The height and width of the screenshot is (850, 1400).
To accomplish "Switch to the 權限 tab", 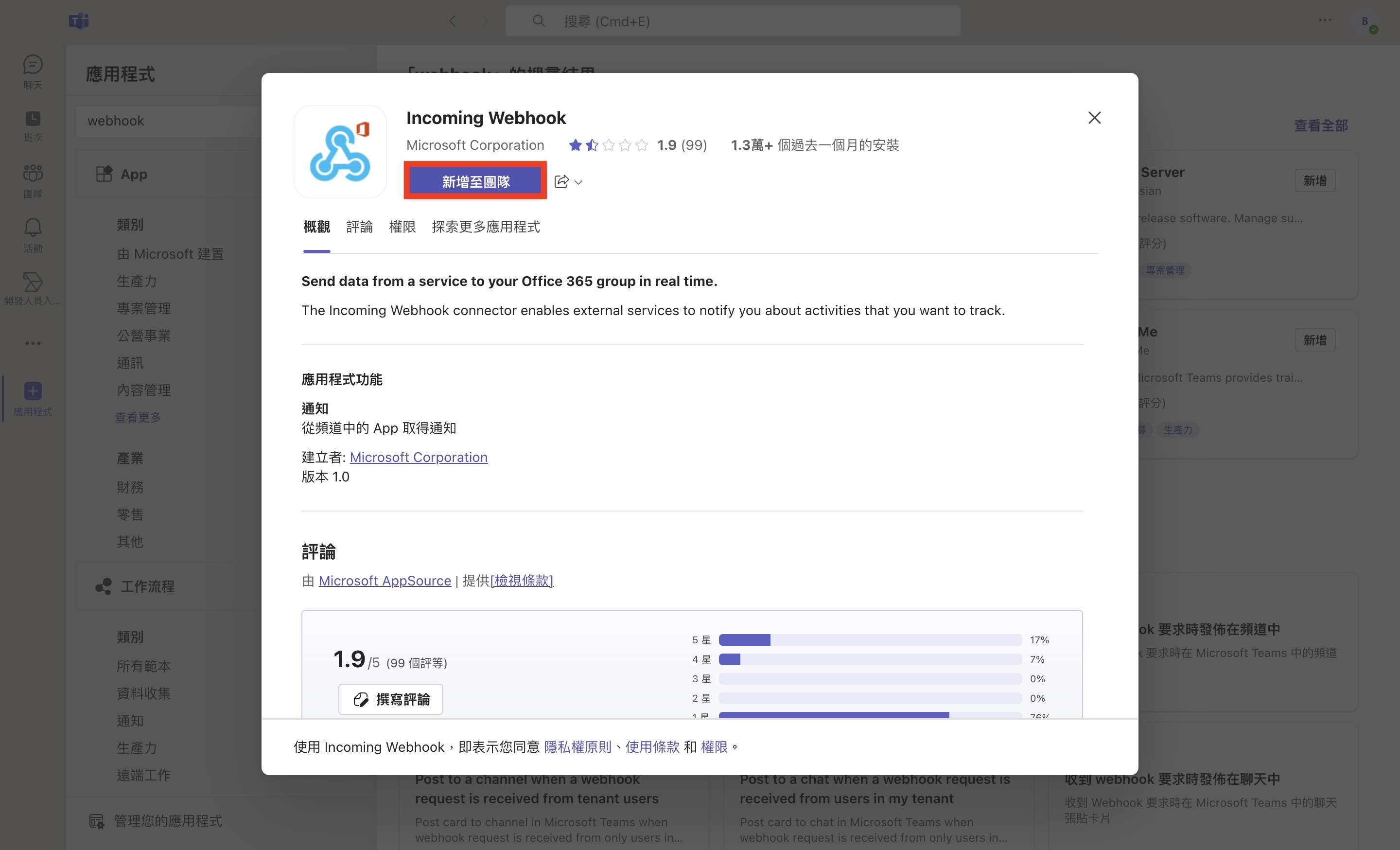I will pos(402,227).
